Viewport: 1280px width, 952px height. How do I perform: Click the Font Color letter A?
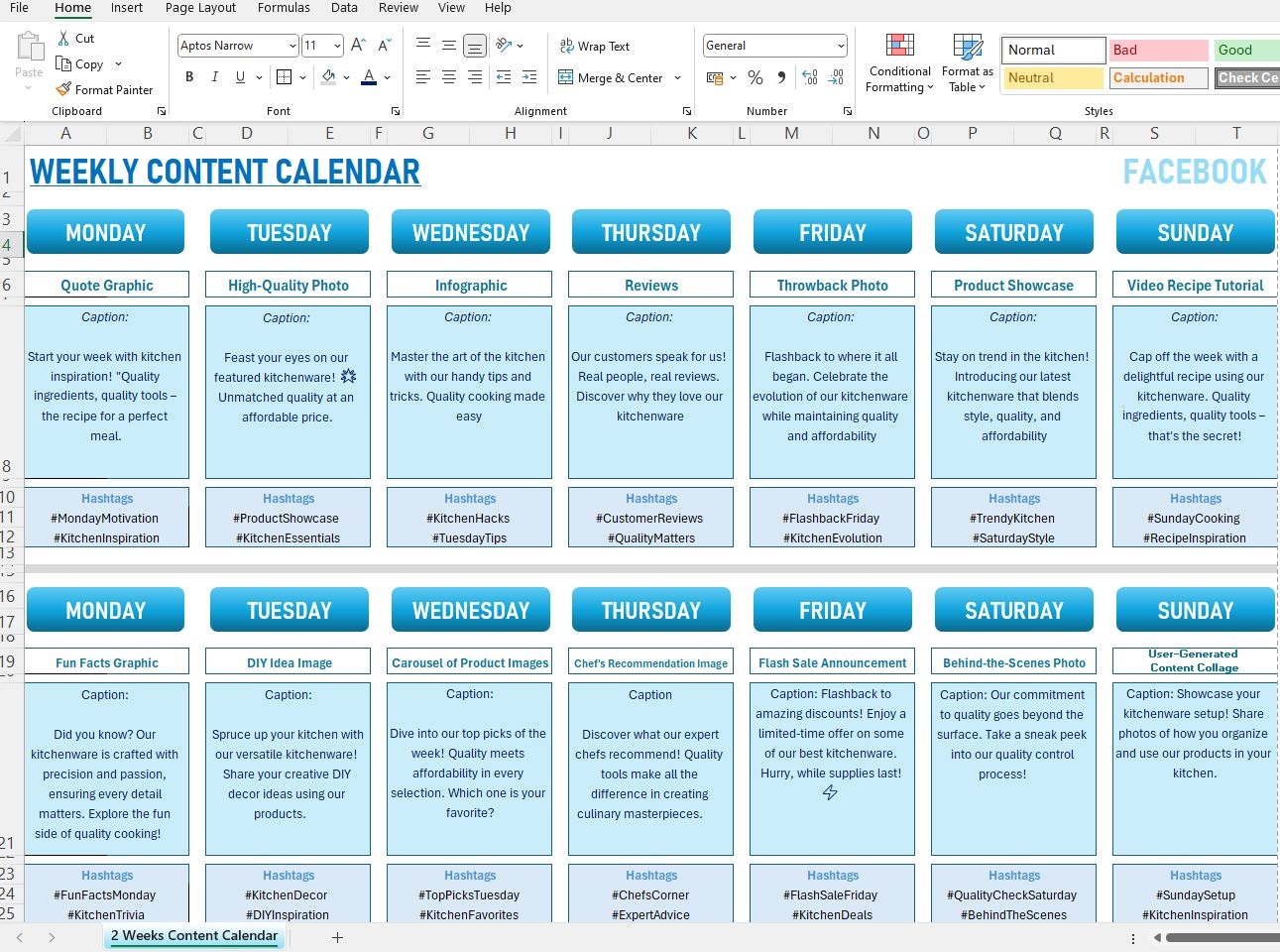tap(369, 77)
